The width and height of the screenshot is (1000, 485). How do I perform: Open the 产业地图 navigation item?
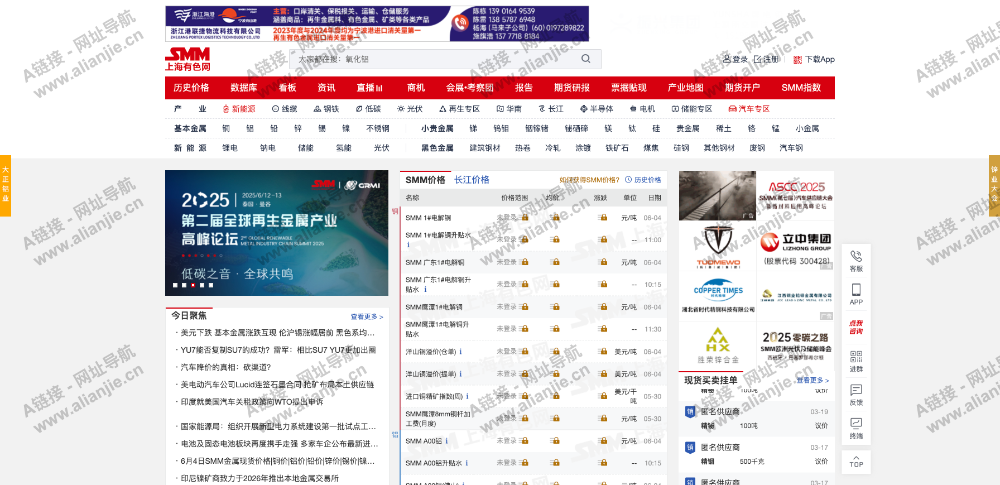coord(686,87)
